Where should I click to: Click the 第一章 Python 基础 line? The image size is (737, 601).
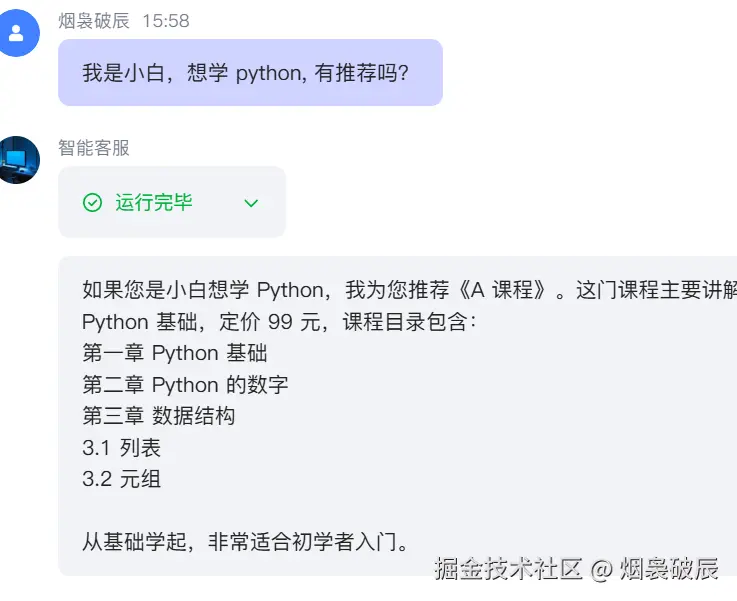point(174,353)
